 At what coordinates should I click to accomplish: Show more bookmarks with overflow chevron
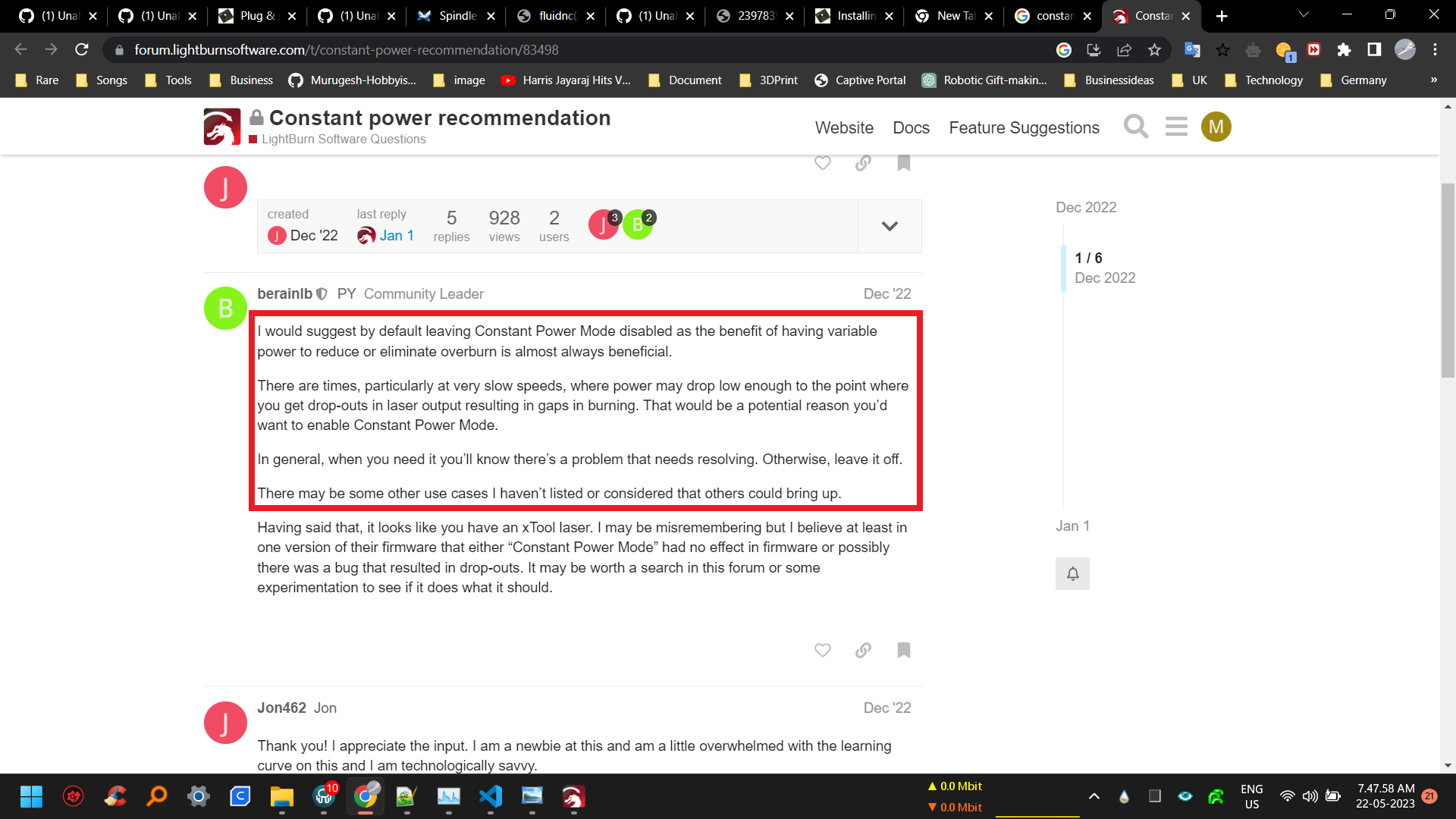pos(1433,80)
